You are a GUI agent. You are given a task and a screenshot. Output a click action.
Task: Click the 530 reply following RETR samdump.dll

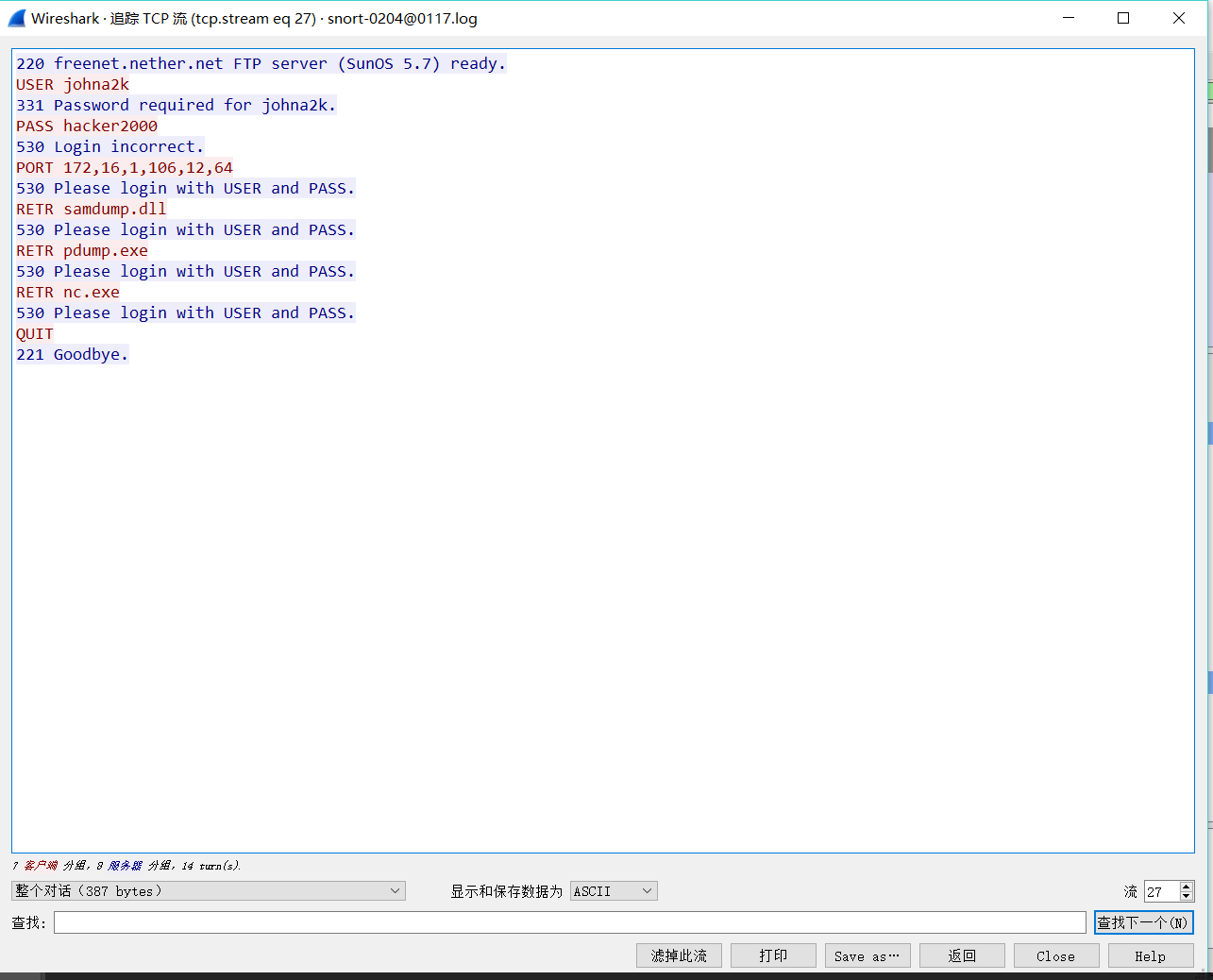point(185,229)
